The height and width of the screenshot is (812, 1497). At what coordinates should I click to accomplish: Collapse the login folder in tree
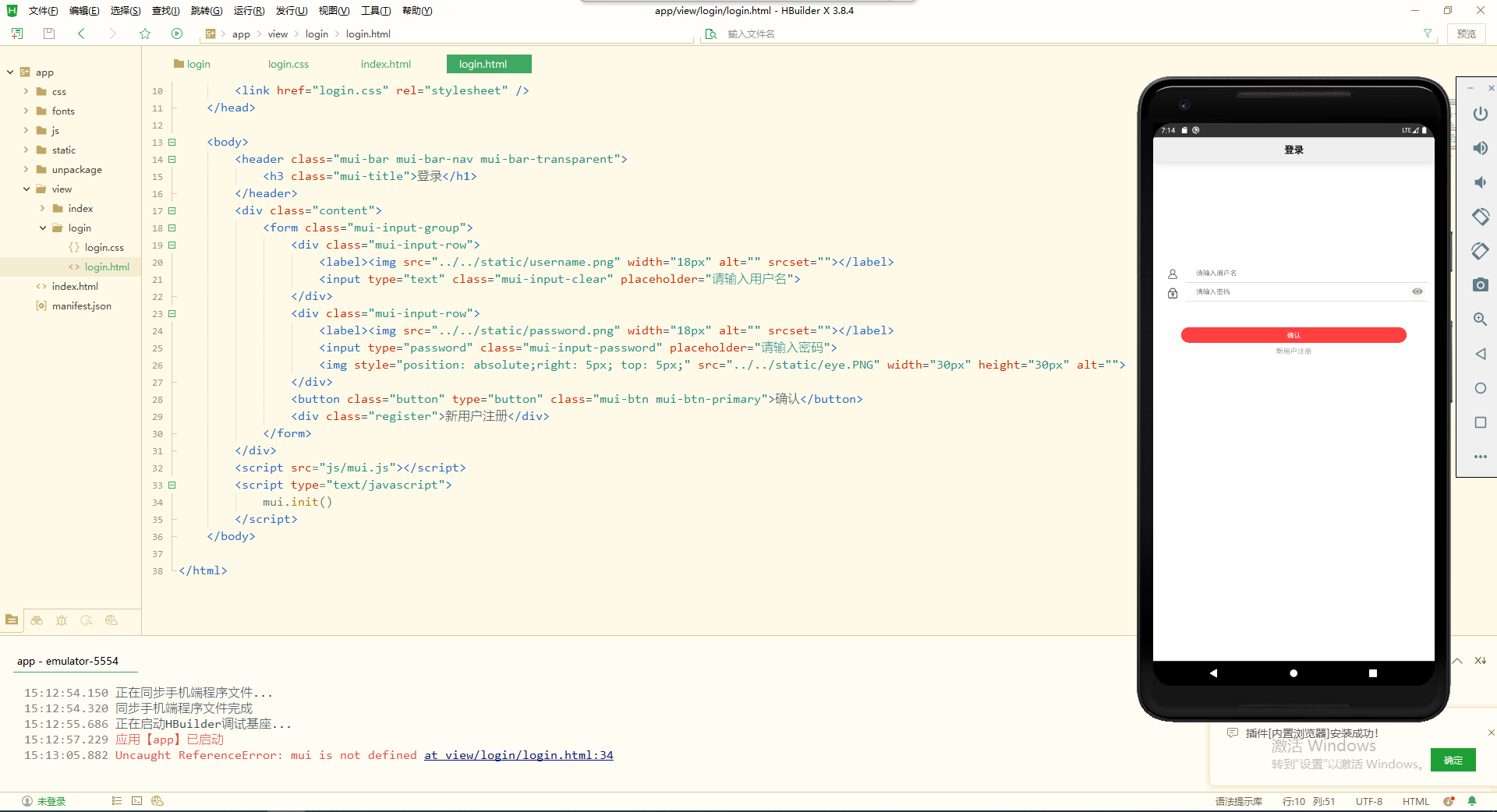tap(43, 228)
